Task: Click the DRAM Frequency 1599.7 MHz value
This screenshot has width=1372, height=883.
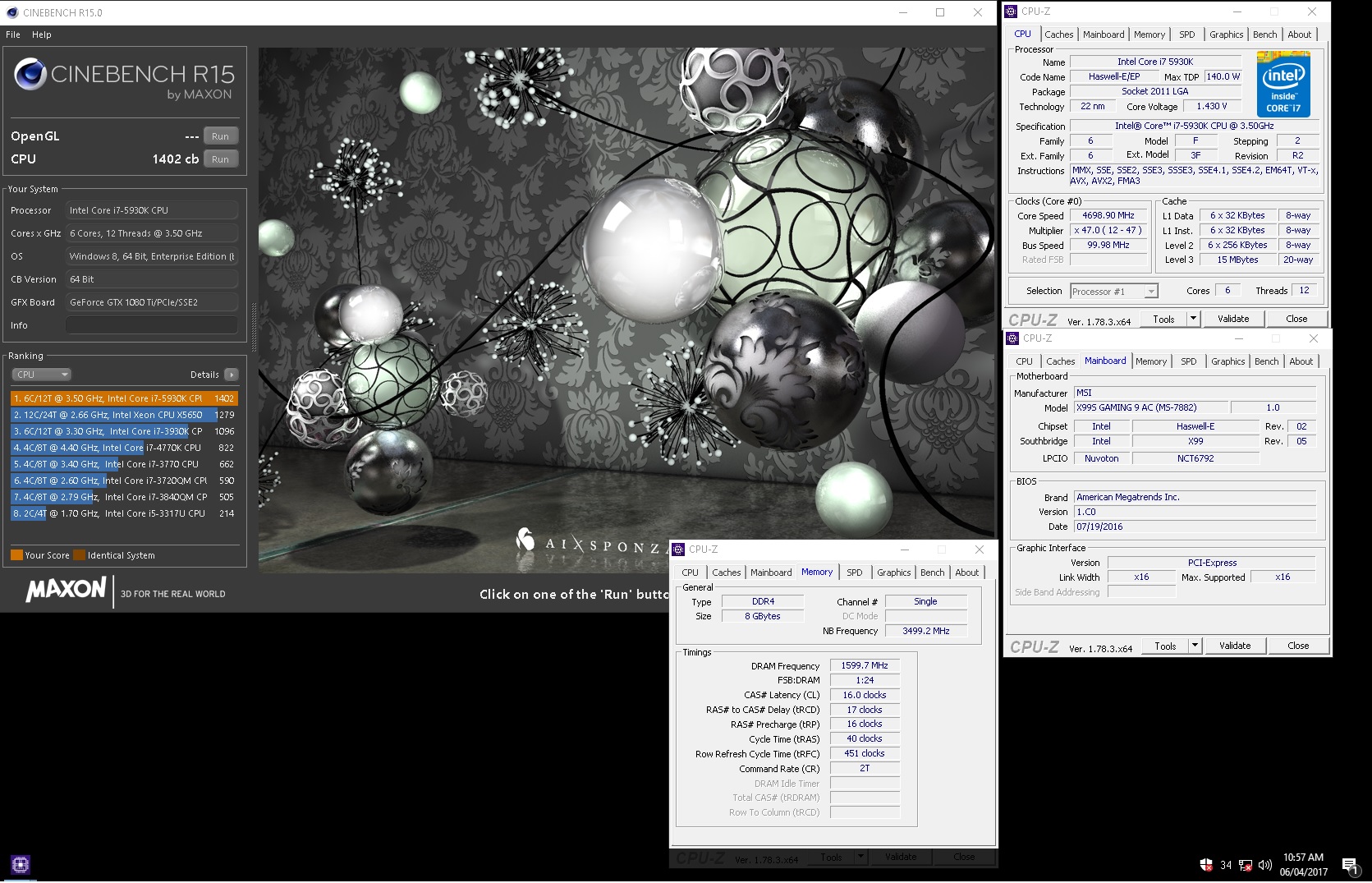Action: (x=865, y=666)
